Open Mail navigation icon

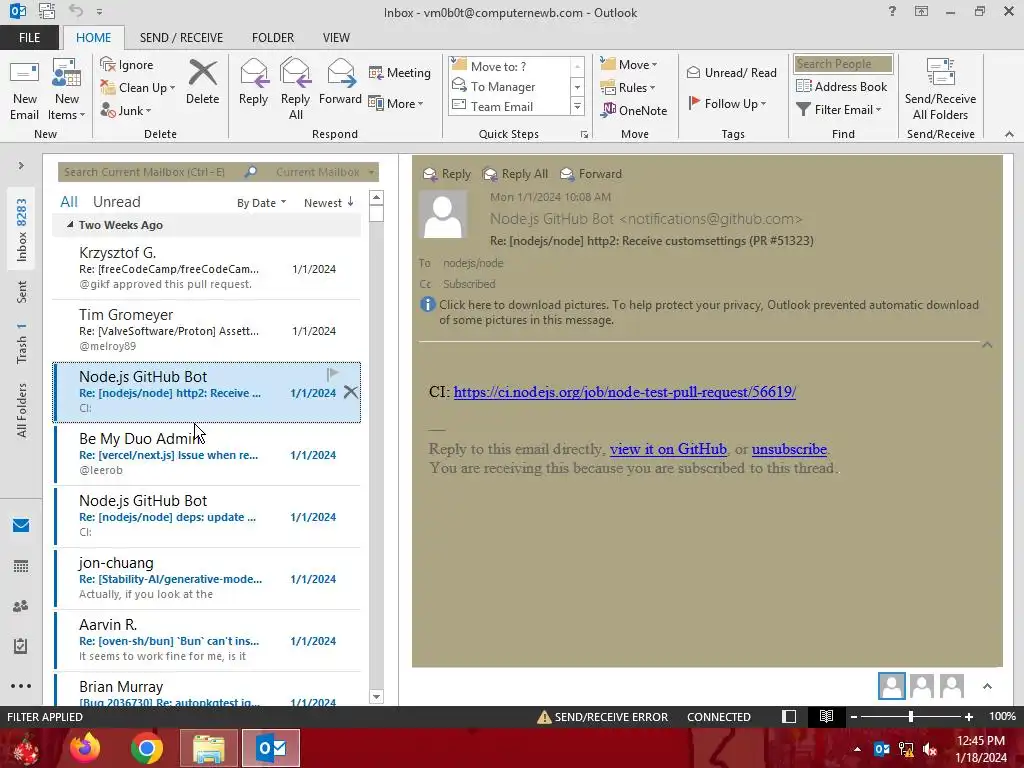pyautogui.click(x=21, y=525)
